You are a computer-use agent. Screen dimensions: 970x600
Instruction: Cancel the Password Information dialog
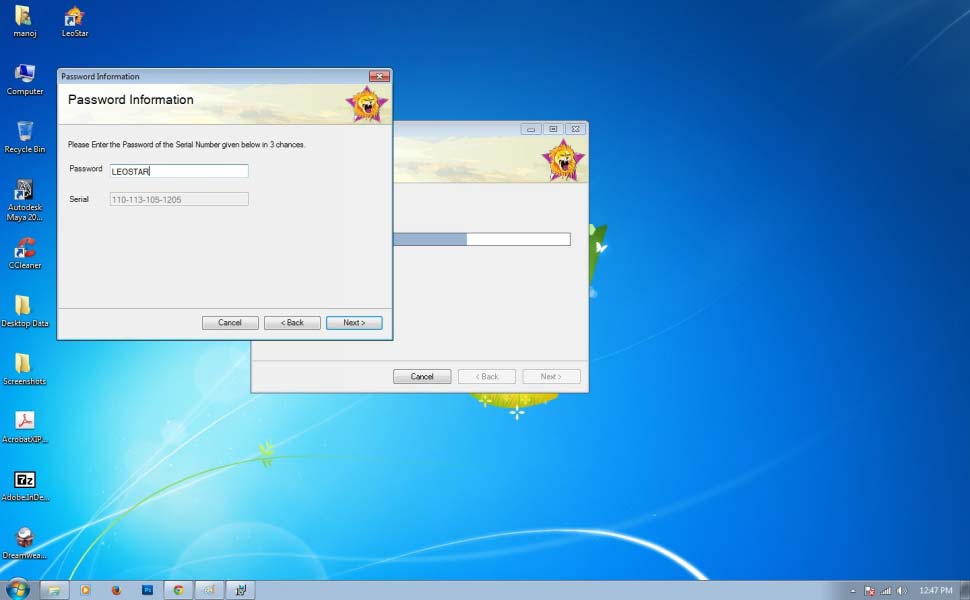click(230, 323)
